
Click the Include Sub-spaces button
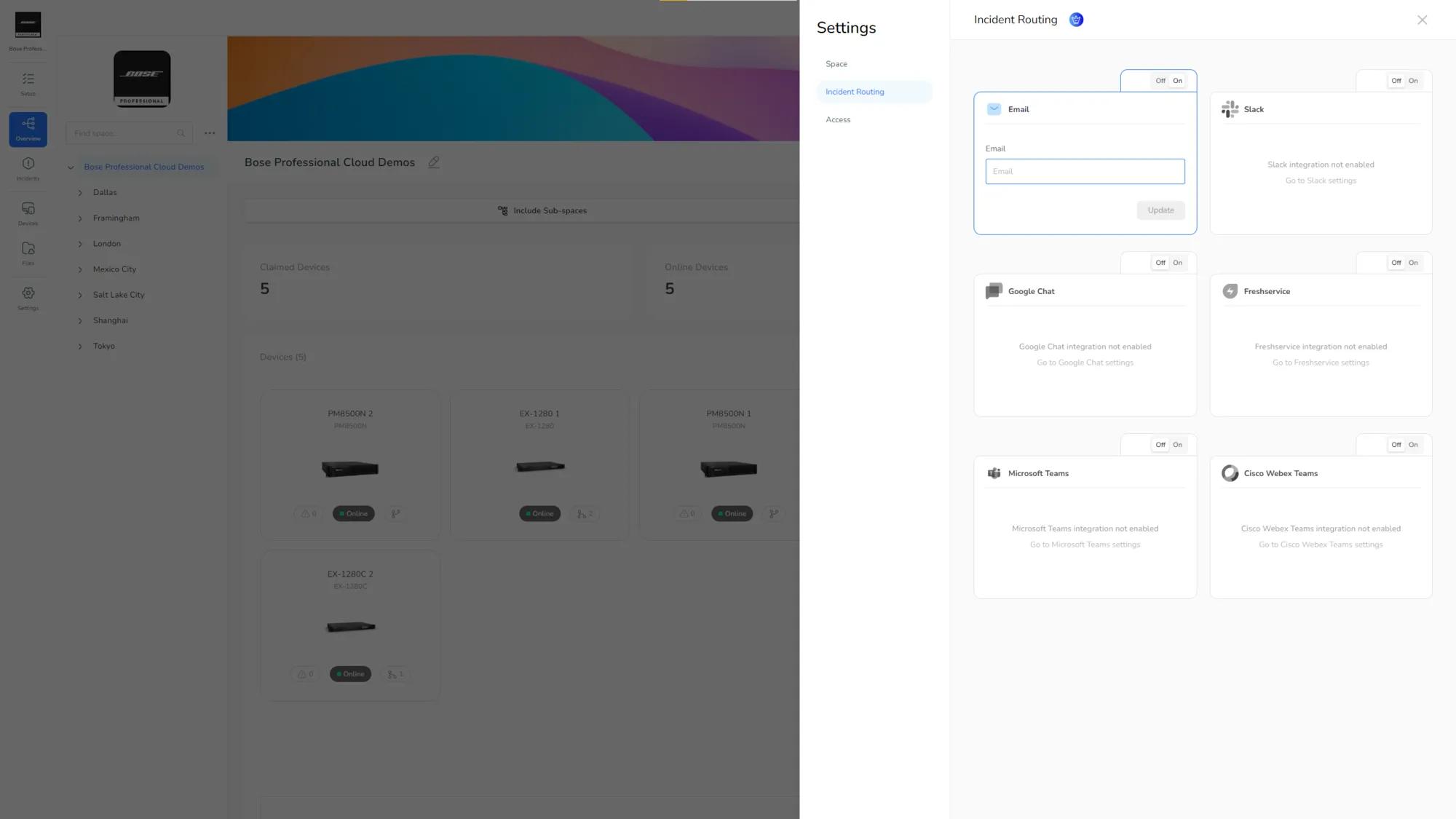click(542, 210)
